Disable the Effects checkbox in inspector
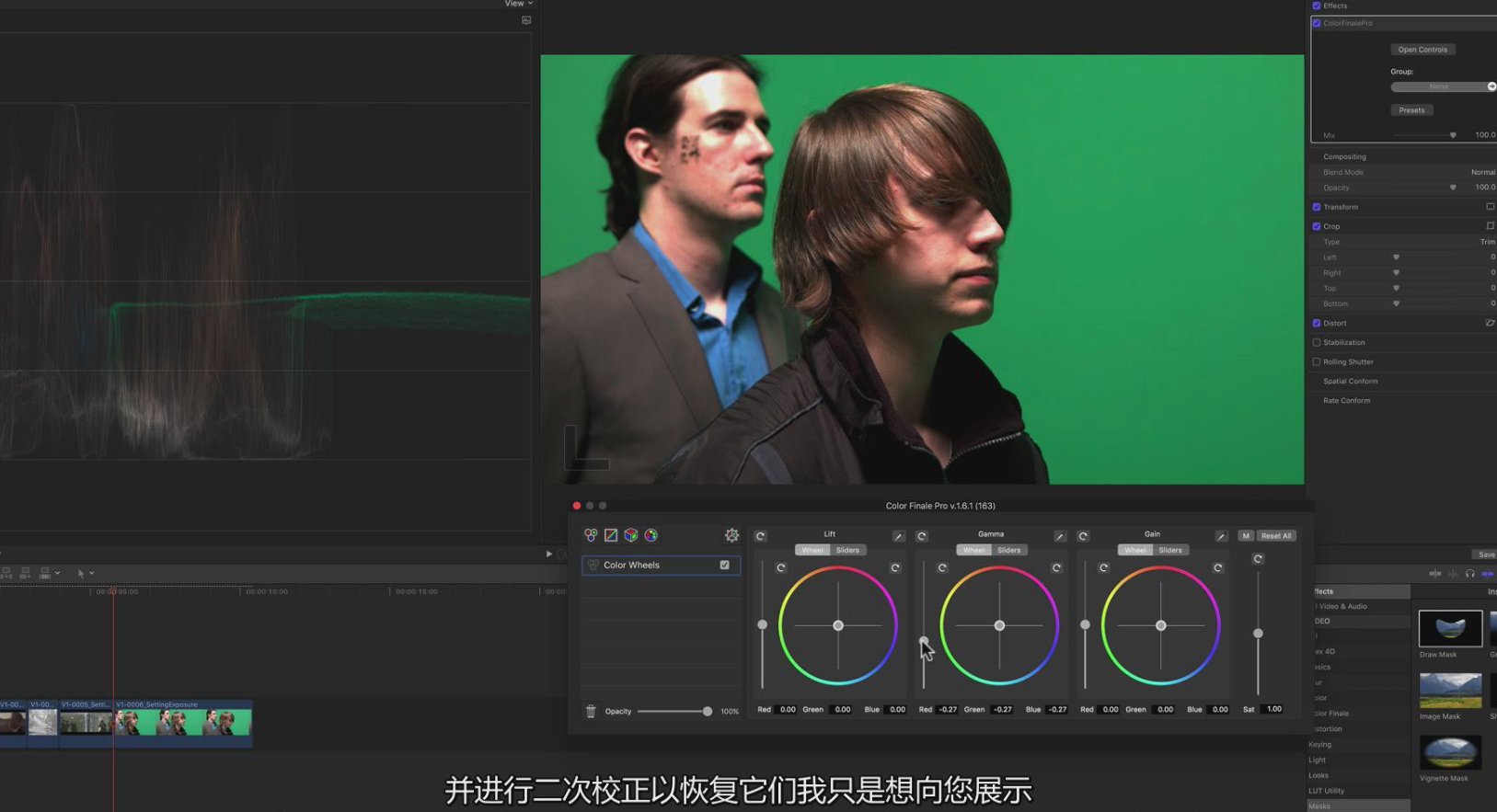 [1317, 6]
